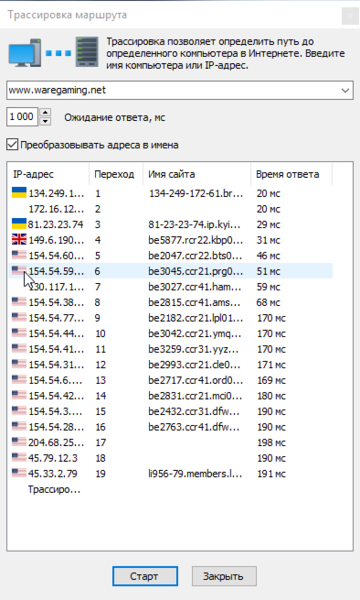Select host name li956-79.members.l…
Image resolution: width=360 pixels, height=600 pixels.
195,474
